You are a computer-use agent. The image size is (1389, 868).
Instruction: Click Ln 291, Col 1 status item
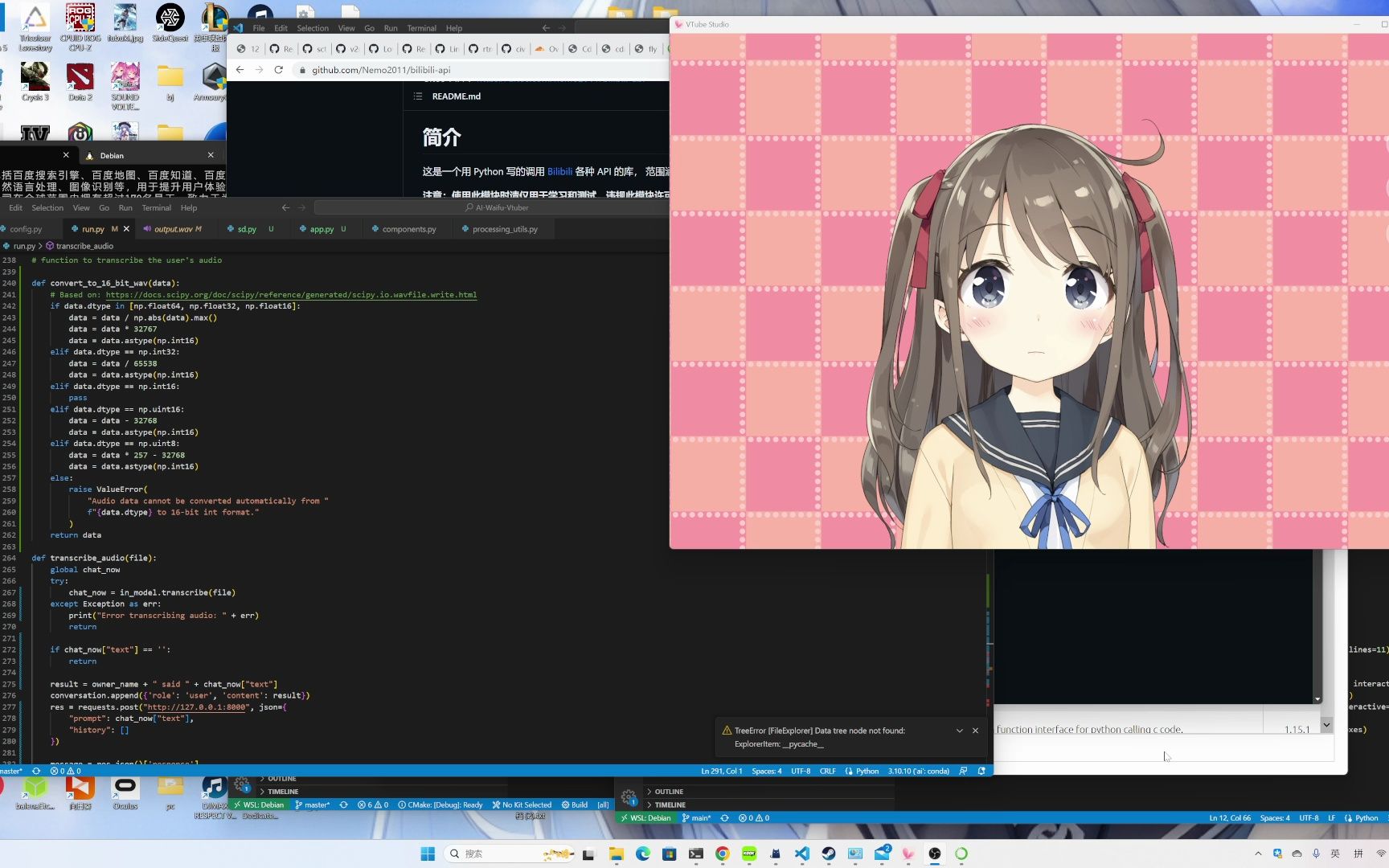[721, 772]
